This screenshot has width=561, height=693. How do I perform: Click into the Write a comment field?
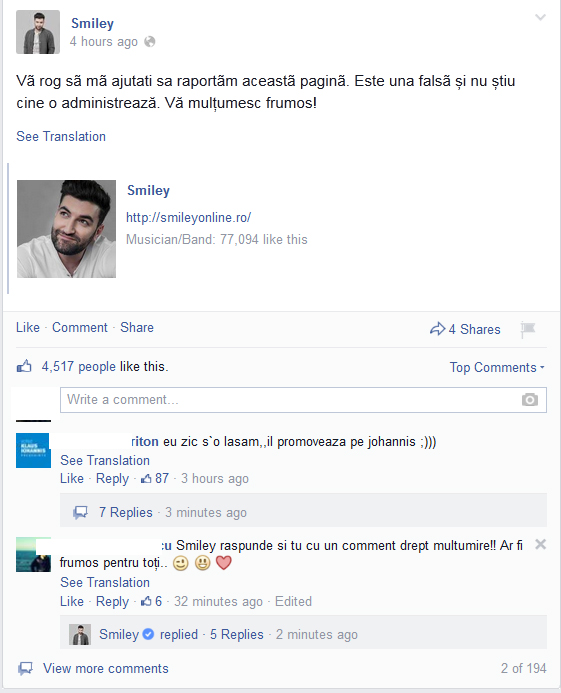[x=303, y=400]
